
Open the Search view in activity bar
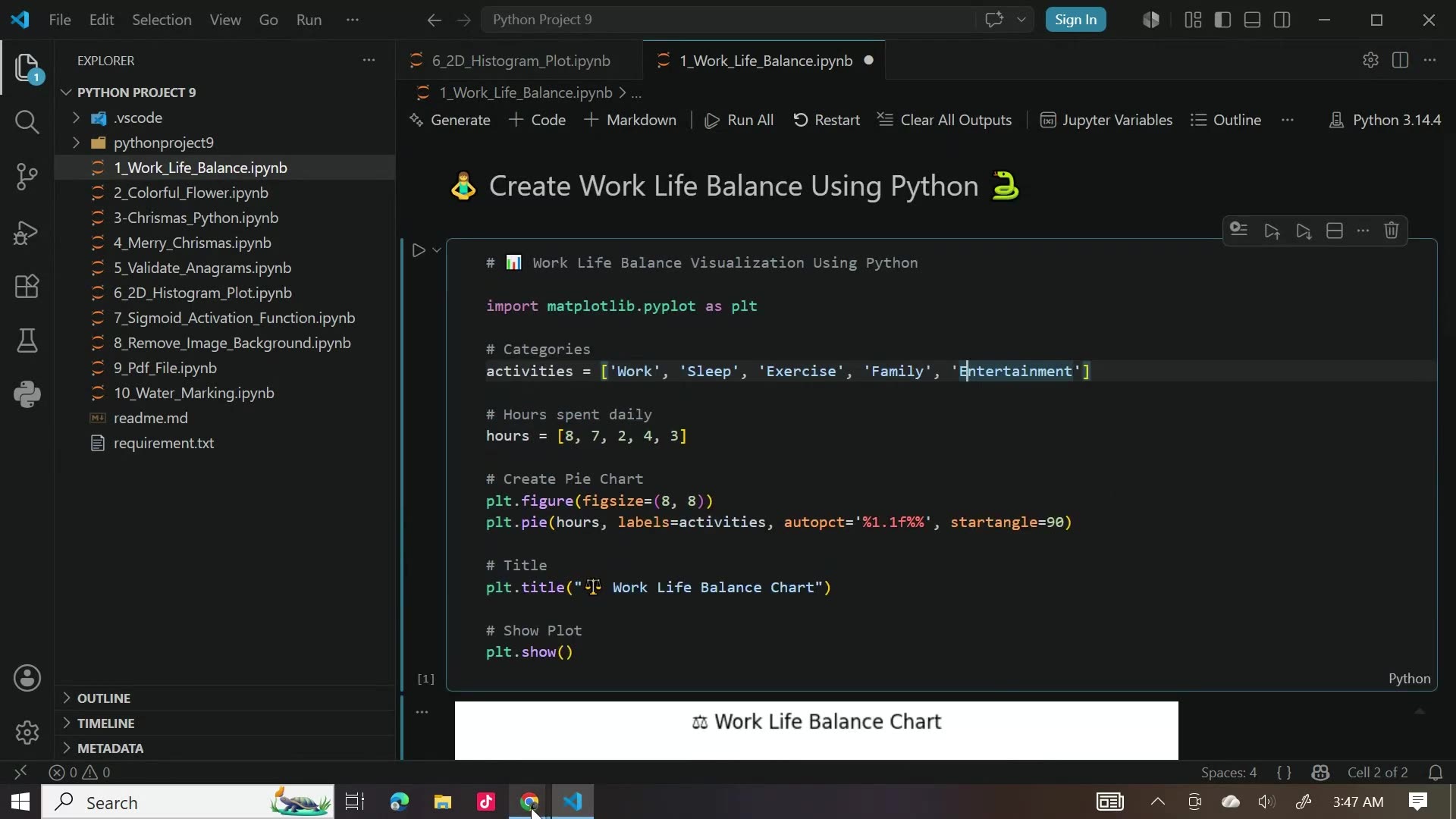[27, 122]
